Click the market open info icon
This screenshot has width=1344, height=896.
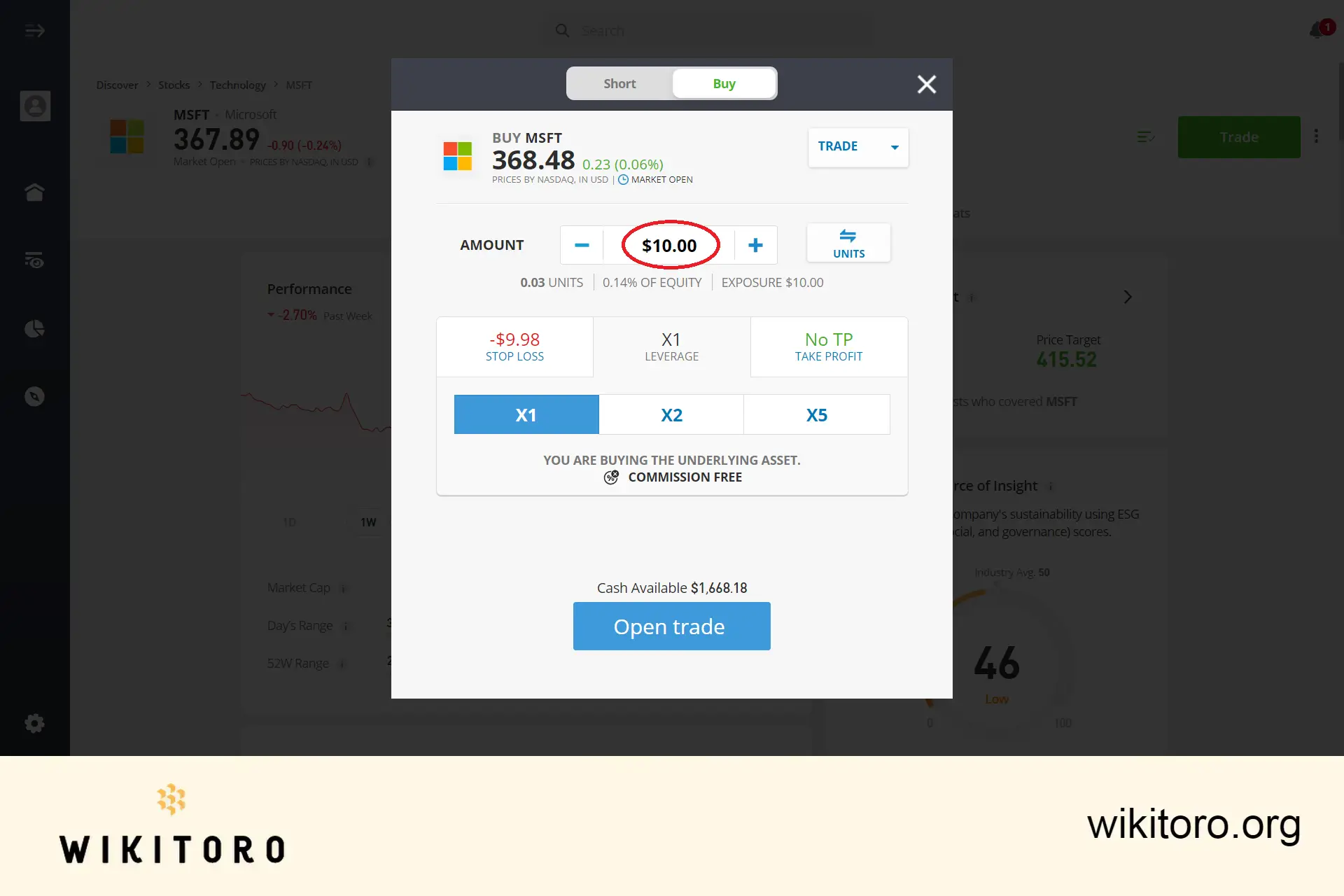click(x=623, y=179)
